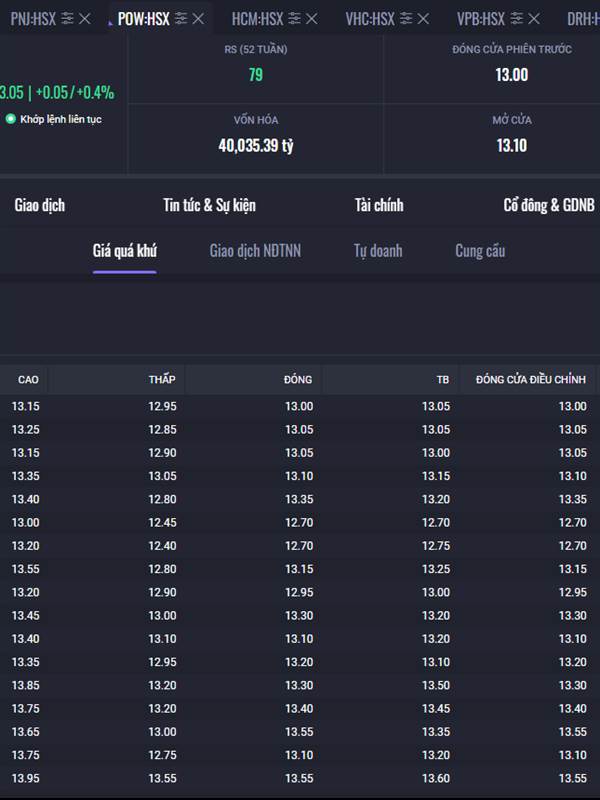Close the HCM:HSX tab

[x=312, y=18]
